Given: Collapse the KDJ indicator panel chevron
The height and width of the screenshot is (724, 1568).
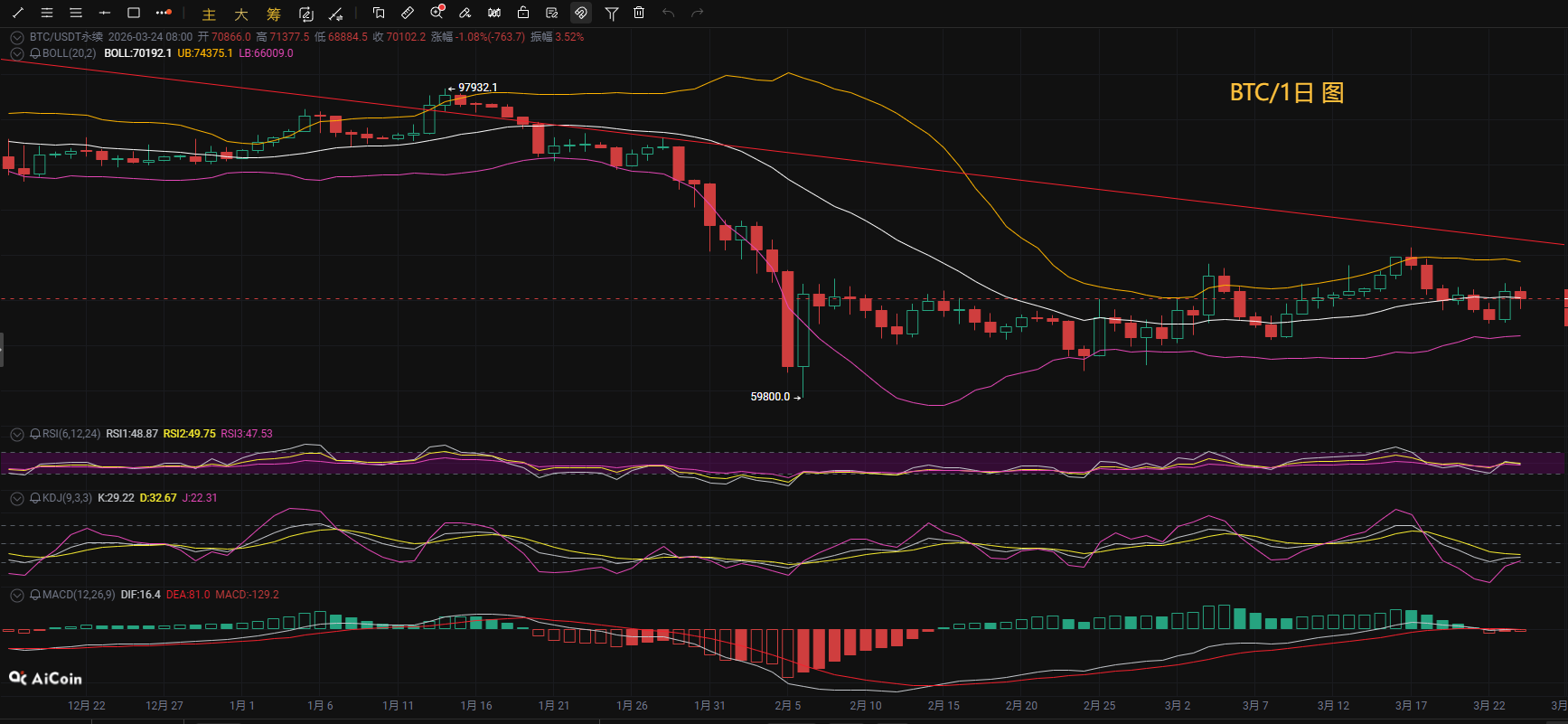Looking at the screenshot, I should (x=16, y=498).
